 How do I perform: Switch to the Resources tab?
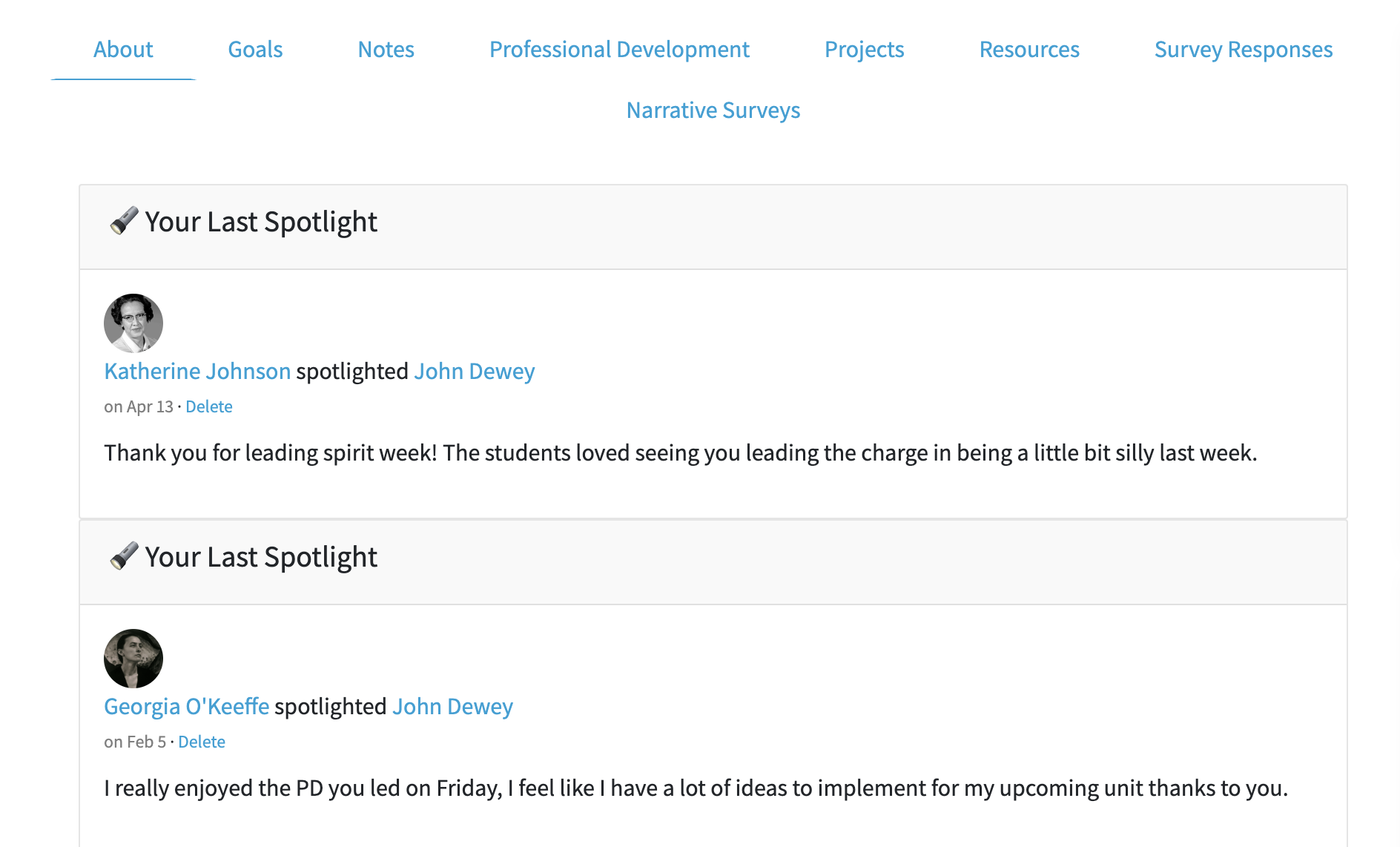point(1029,50)
